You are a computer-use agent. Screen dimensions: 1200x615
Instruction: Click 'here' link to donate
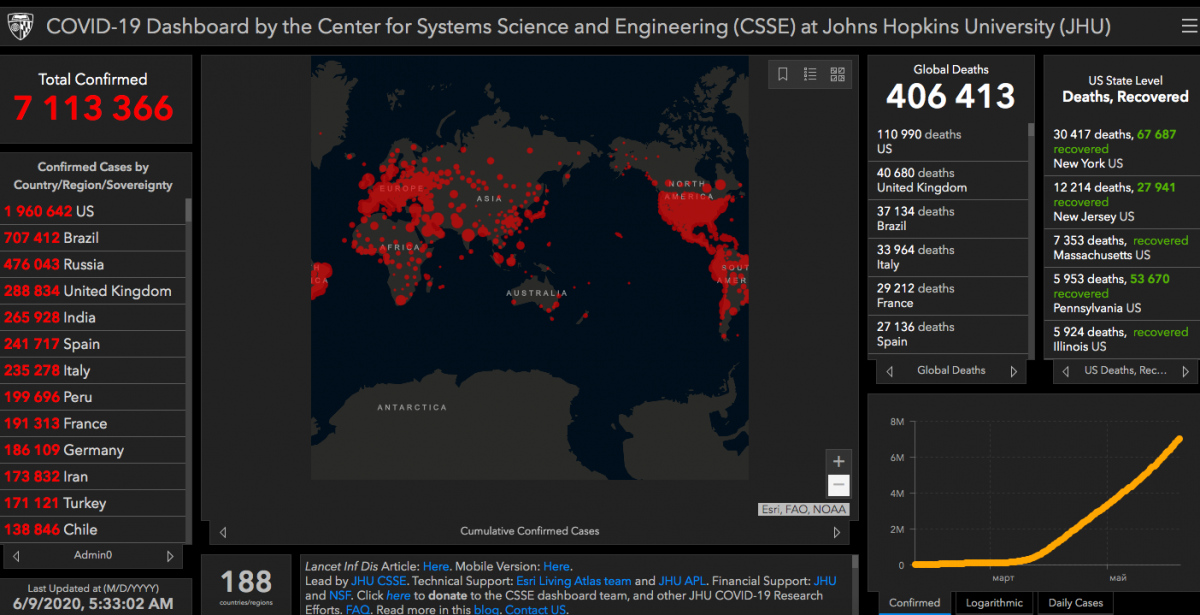click(x=399, y=595)
